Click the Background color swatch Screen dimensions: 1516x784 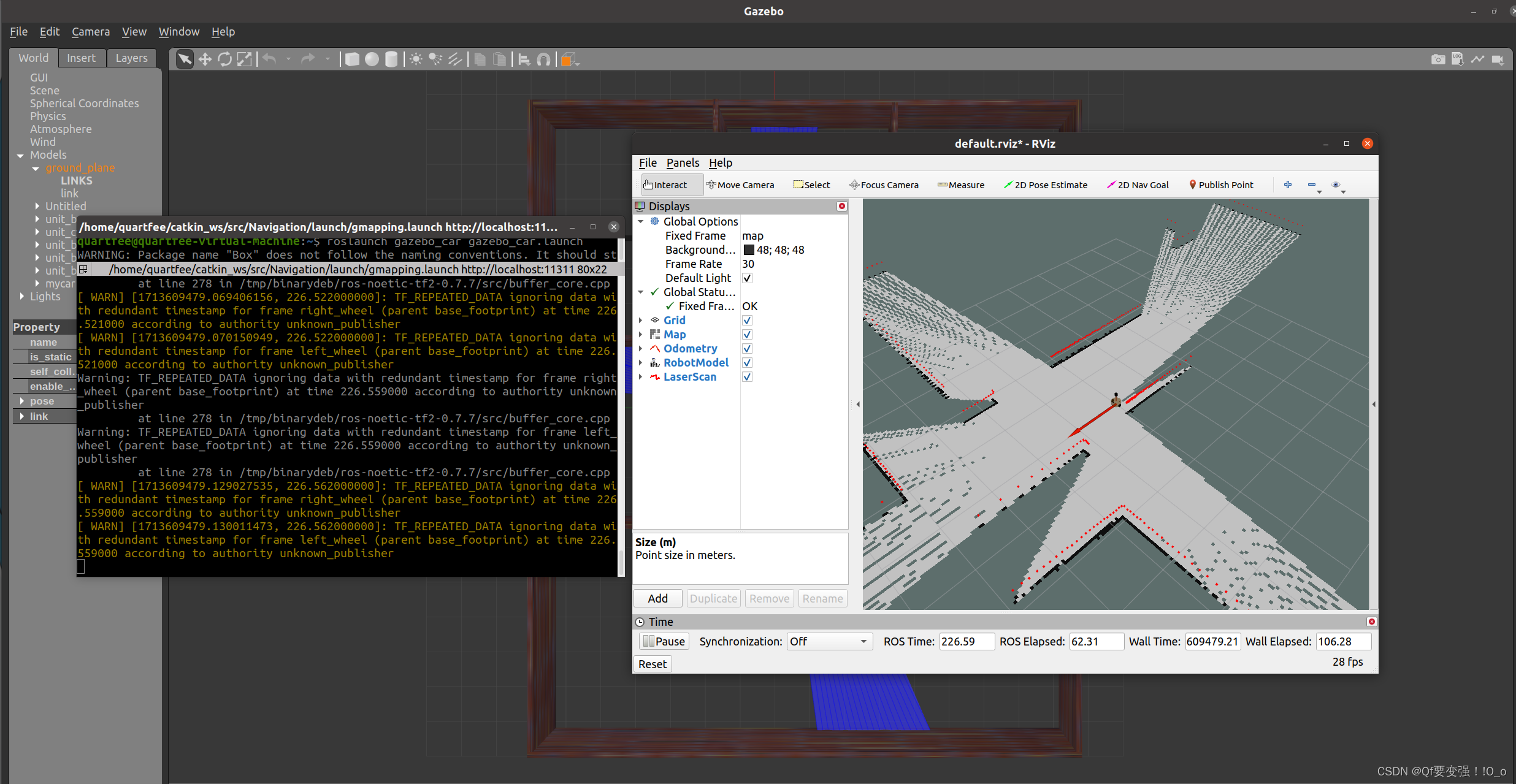click(749, 250)
